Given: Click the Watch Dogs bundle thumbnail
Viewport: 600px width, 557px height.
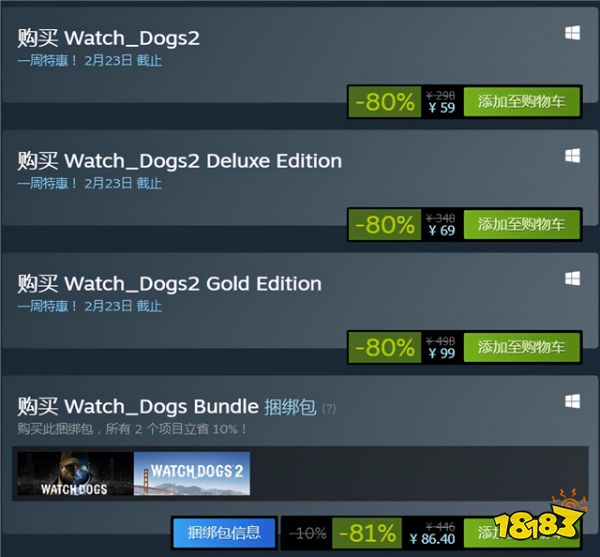Looking at the screenshot, I should coord(75,474).
